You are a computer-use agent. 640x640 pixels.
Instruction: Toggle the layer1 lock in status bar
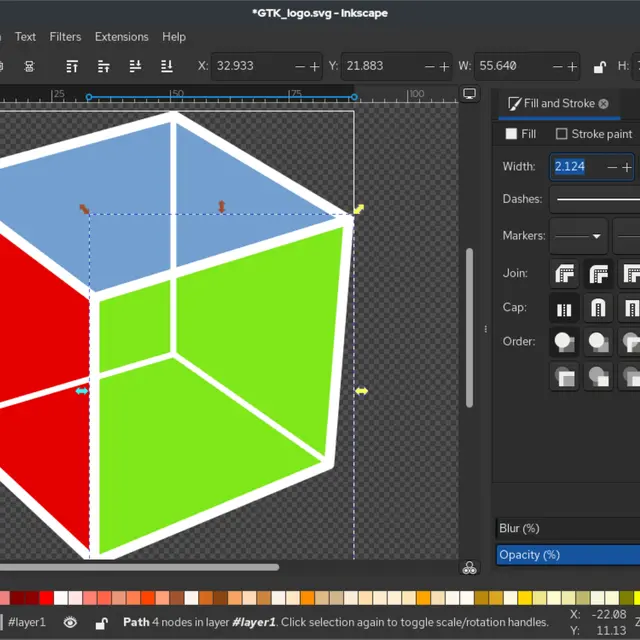101,622
